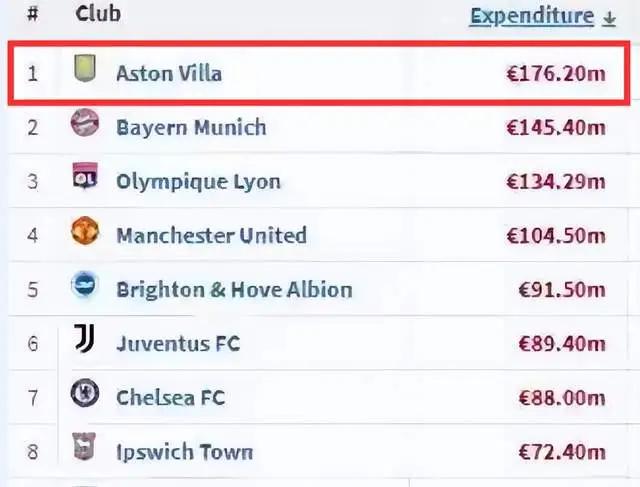Screen dimensions: 640x487
Task: Click the Bayern Munich club crest
Action: pyautogui.click(x=85, y=122)
